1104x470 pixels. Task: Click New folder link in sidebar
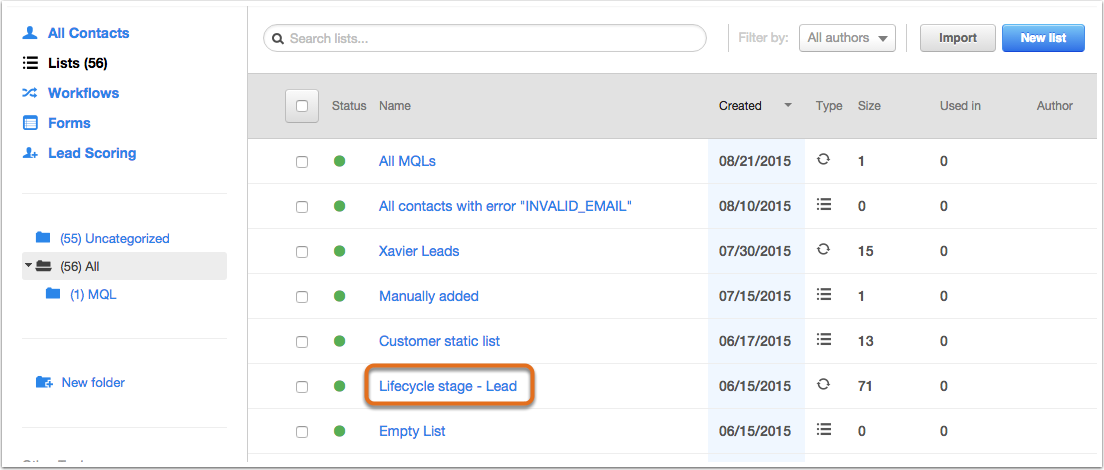[93, 383]
